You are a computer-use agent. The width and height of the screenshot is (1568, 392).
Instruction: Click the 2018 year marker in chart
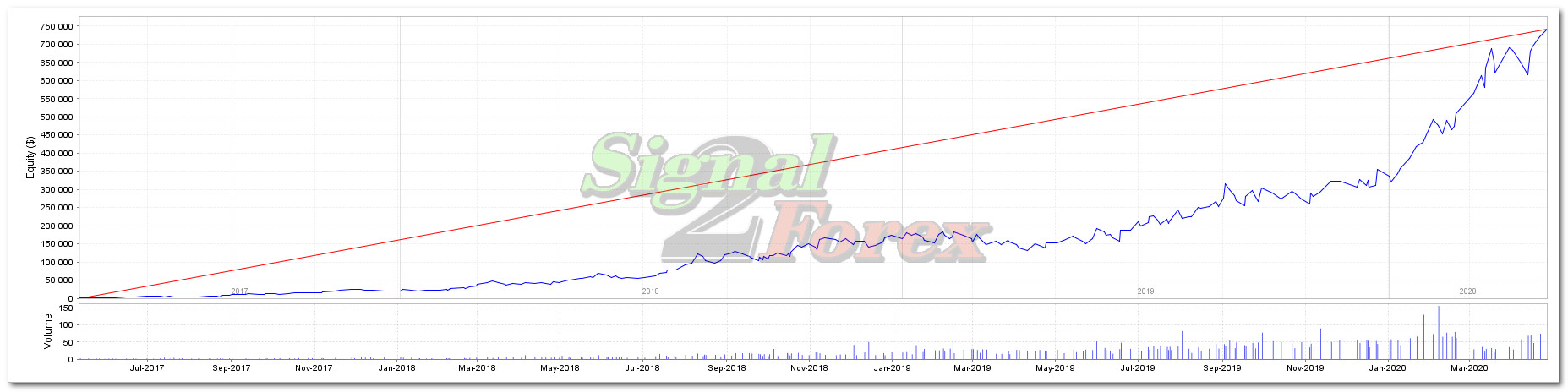click(650, 291)
